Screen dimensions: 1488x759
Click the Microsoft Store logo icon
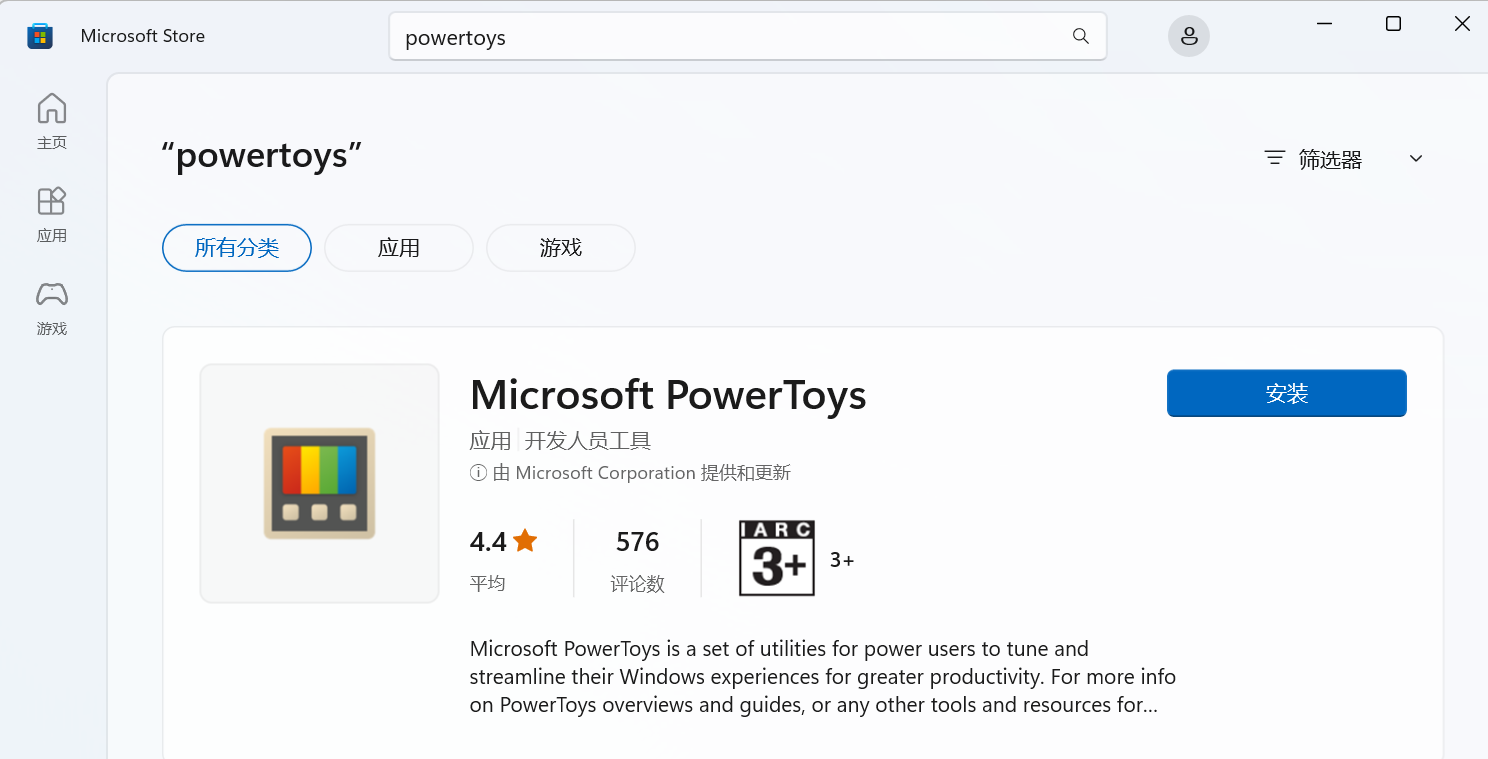tap(39, 36)
